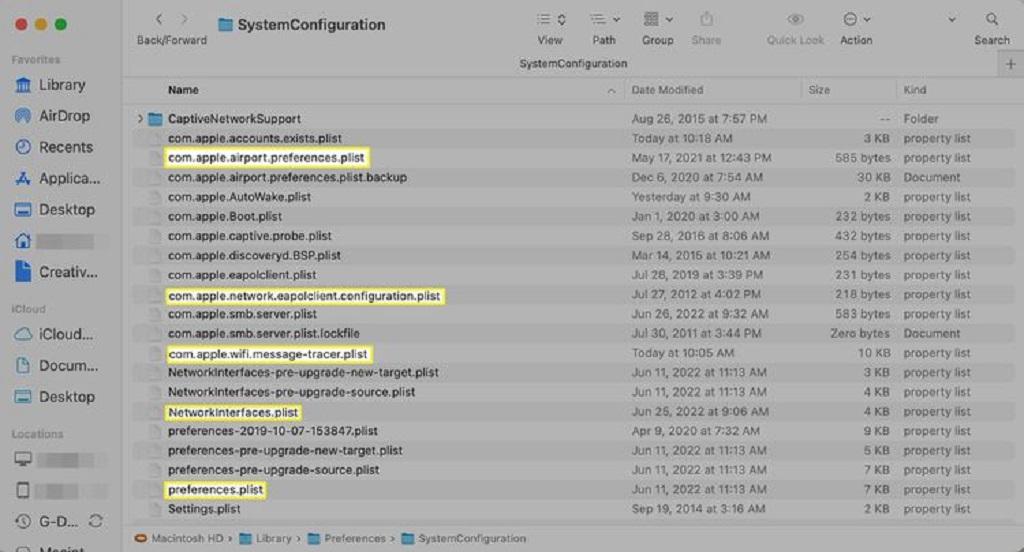
Task: Select com.apple.smb.server.plist.lockfile
Action: [264, 333]
